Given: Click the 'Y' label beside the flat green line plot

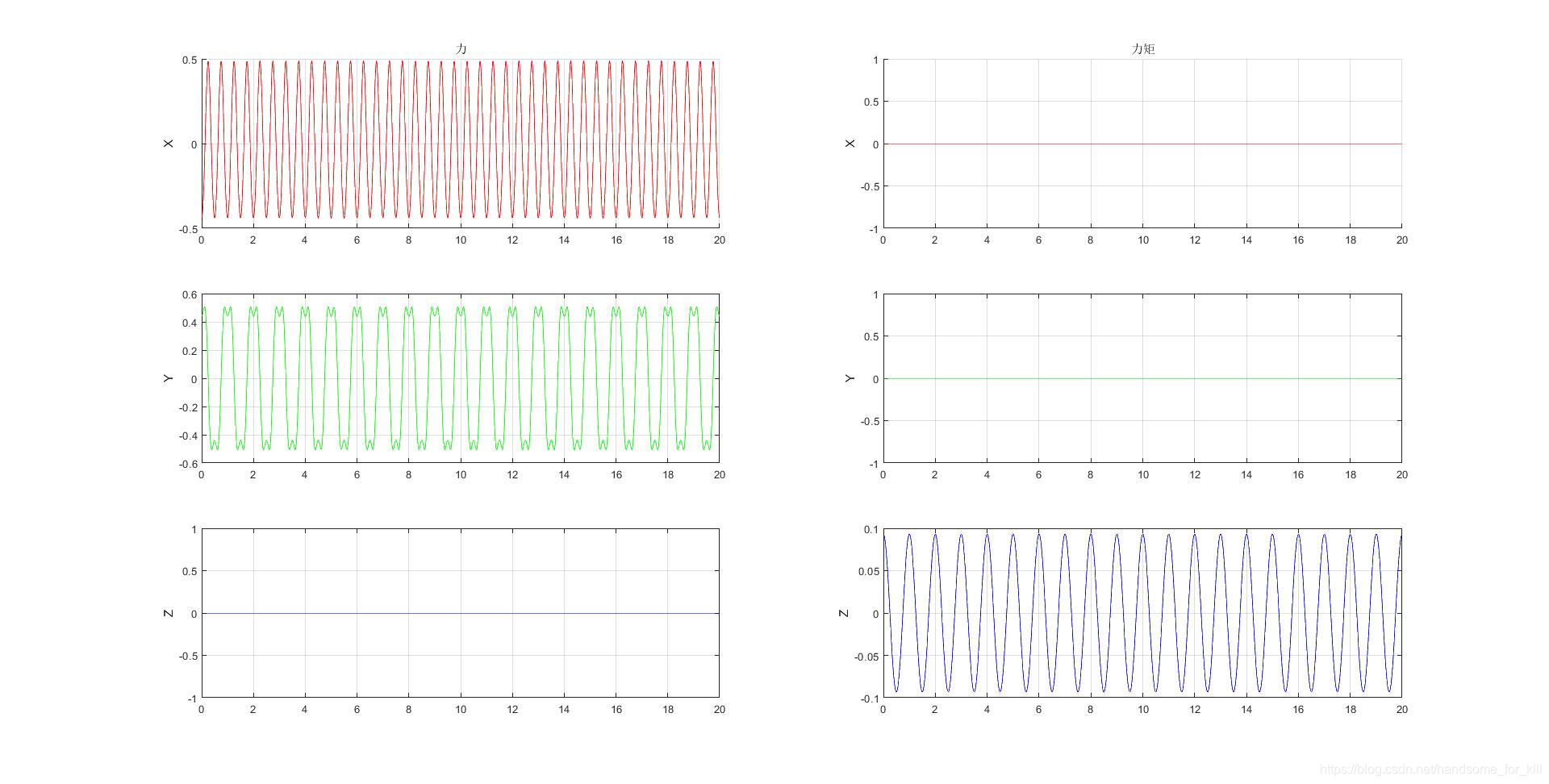Looking at the screenshot, I should [850, 378].
